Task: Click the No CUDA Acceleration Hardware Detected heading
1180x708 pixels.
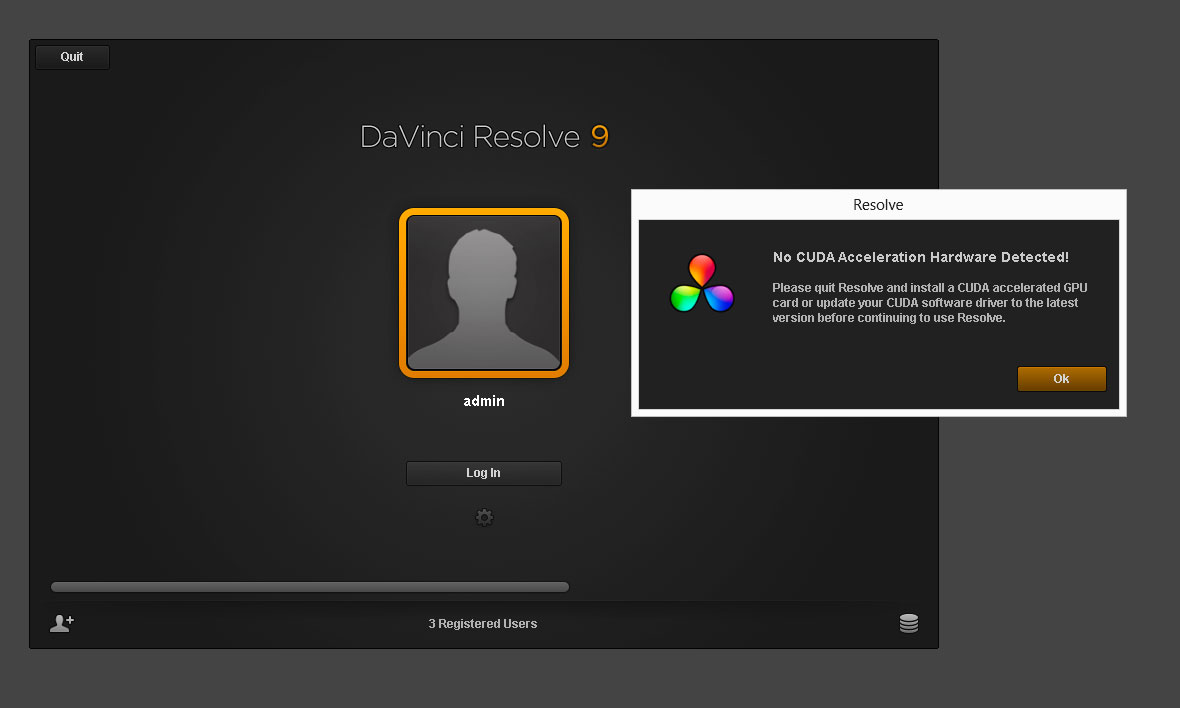Action: pyautogui.click(x=920, y=257)
